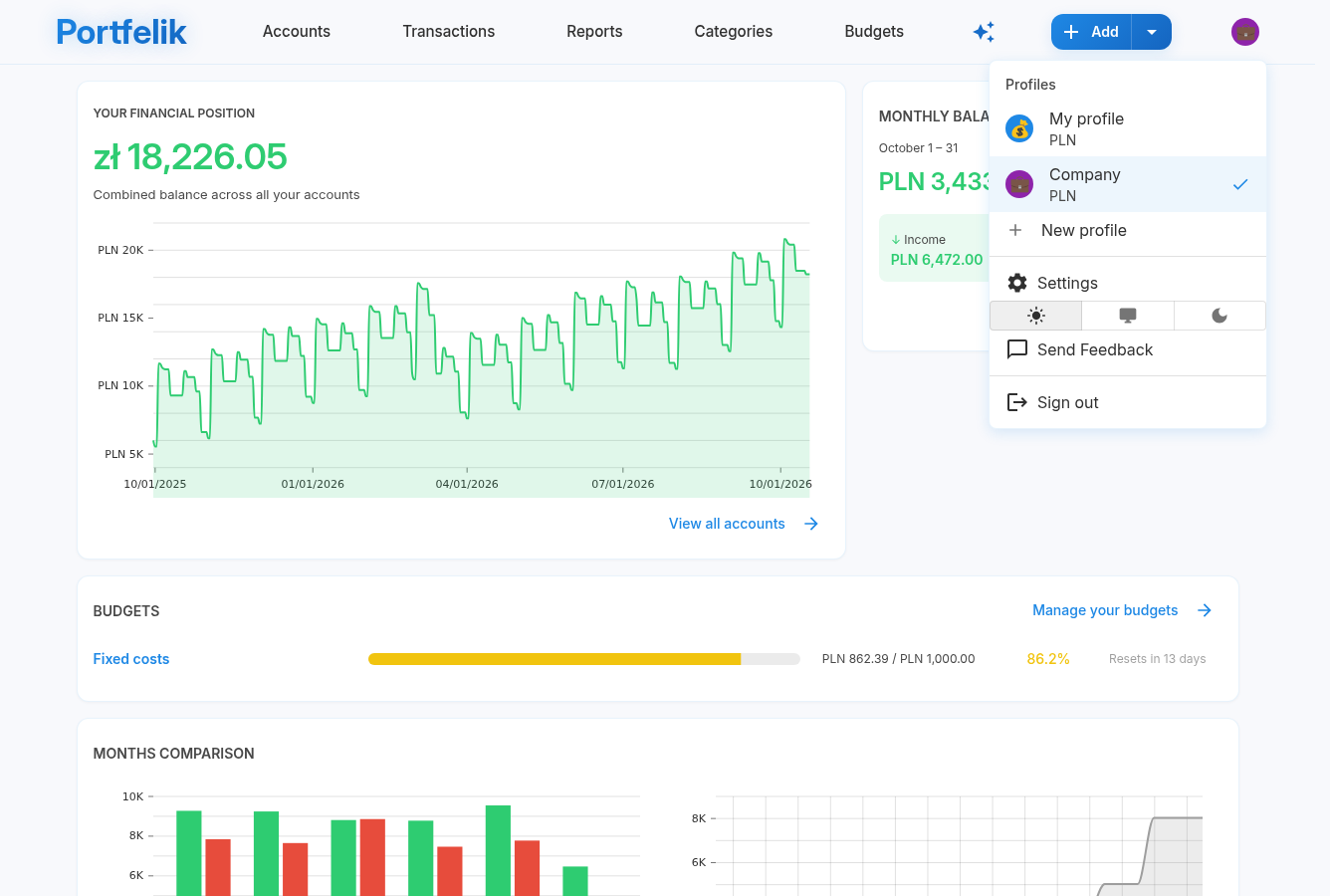The height and width of the screenshot is (896, 1330).
Task: Click the Fixed costs budget progress bar
Action: coord(584,659)
